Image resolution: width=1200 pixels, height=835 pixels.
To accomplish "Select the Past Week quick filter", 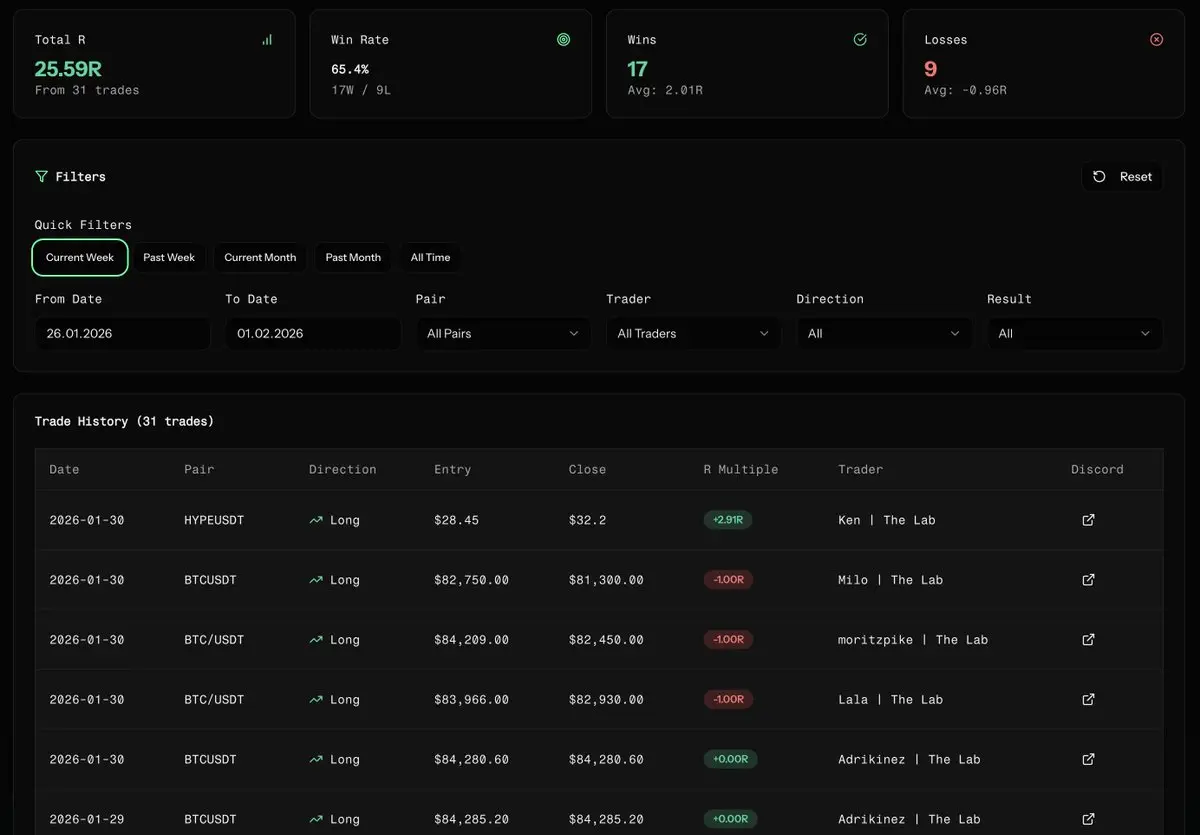I will click(x=169, y=257).
